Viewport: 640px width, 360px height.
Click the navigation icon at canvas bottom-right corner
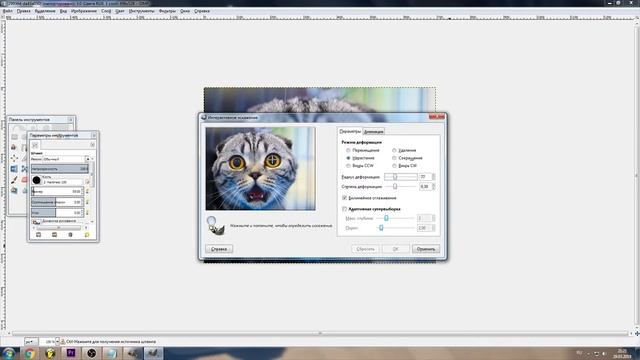637,333
